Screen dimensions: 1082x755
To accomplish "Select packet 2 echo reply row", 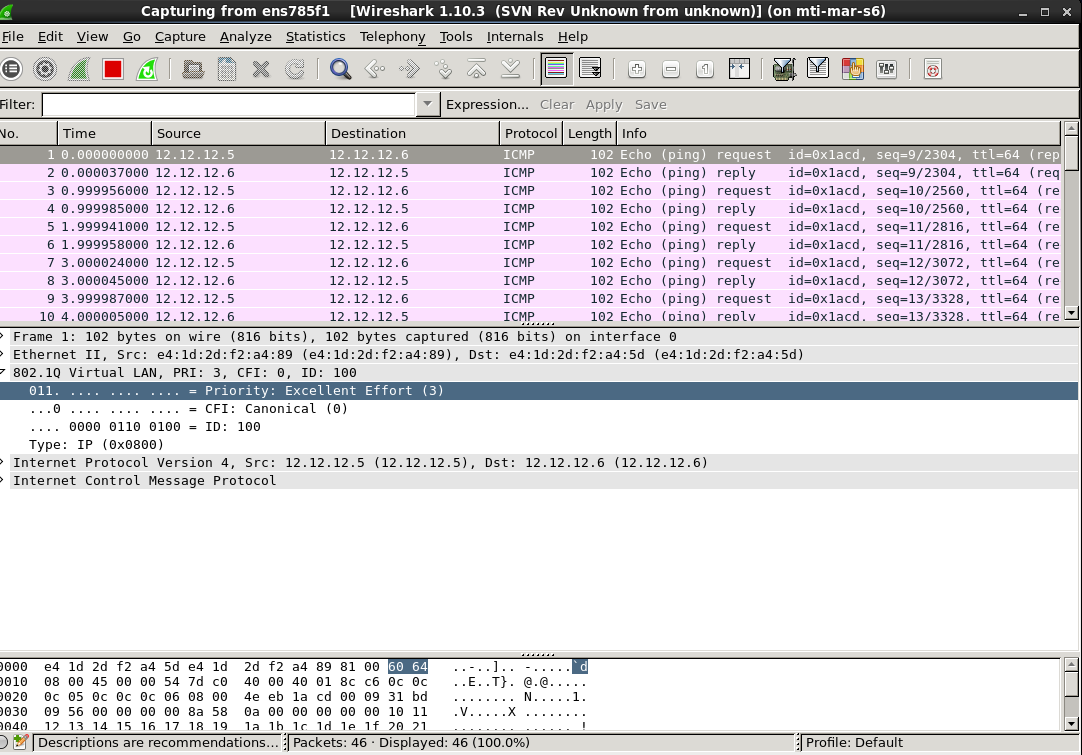I will 530,173.
